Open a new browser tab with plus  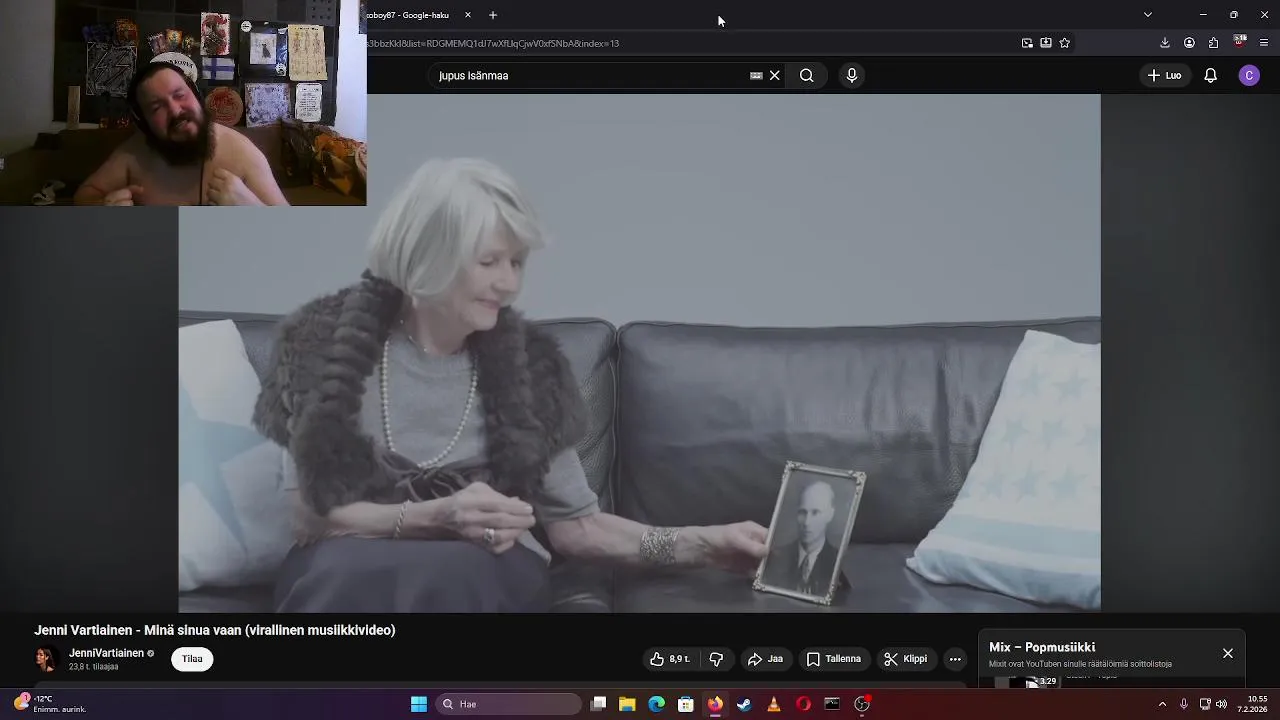click(493, 15)
